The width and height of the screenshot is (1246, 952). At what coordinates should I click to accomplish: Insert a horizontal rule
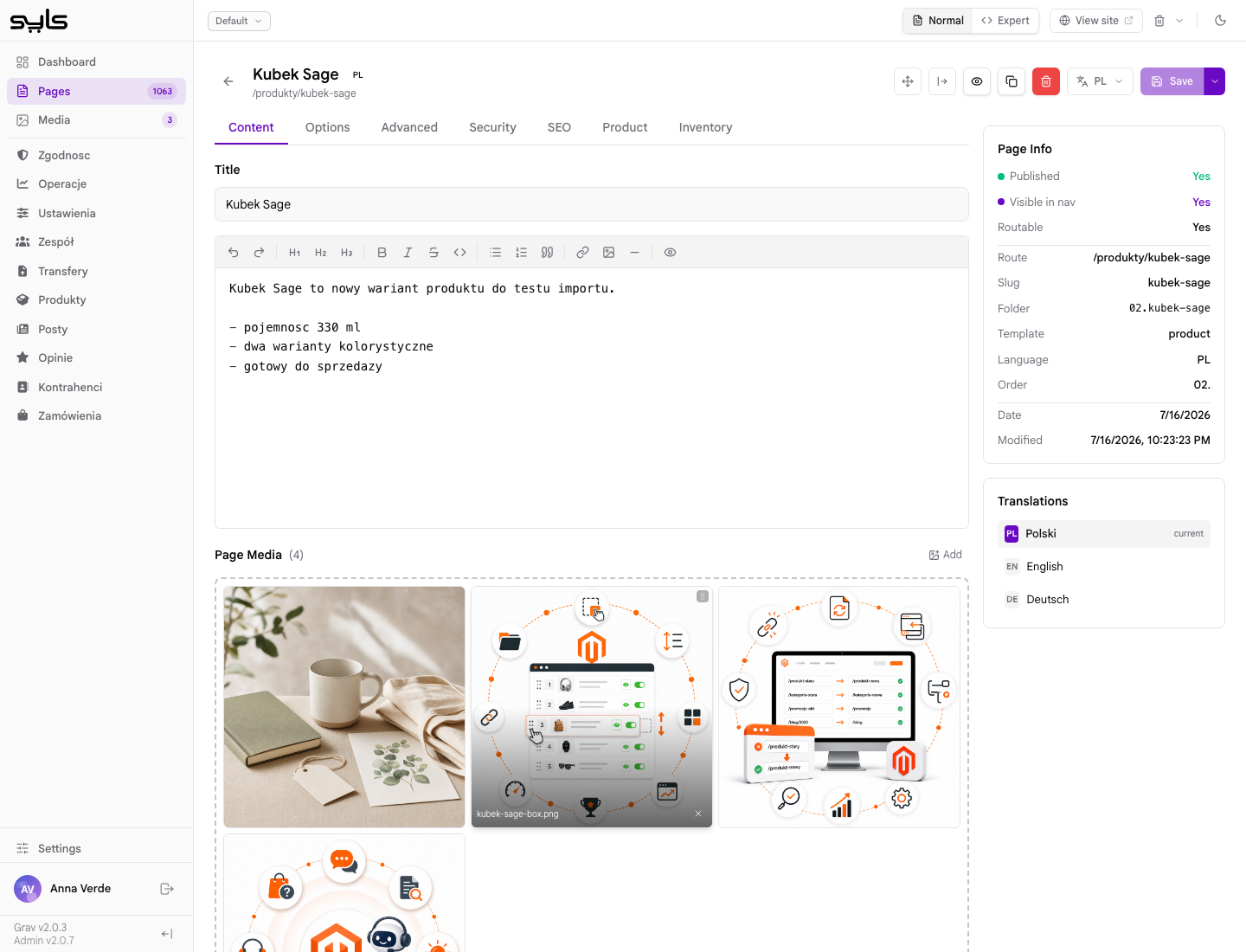634,253
